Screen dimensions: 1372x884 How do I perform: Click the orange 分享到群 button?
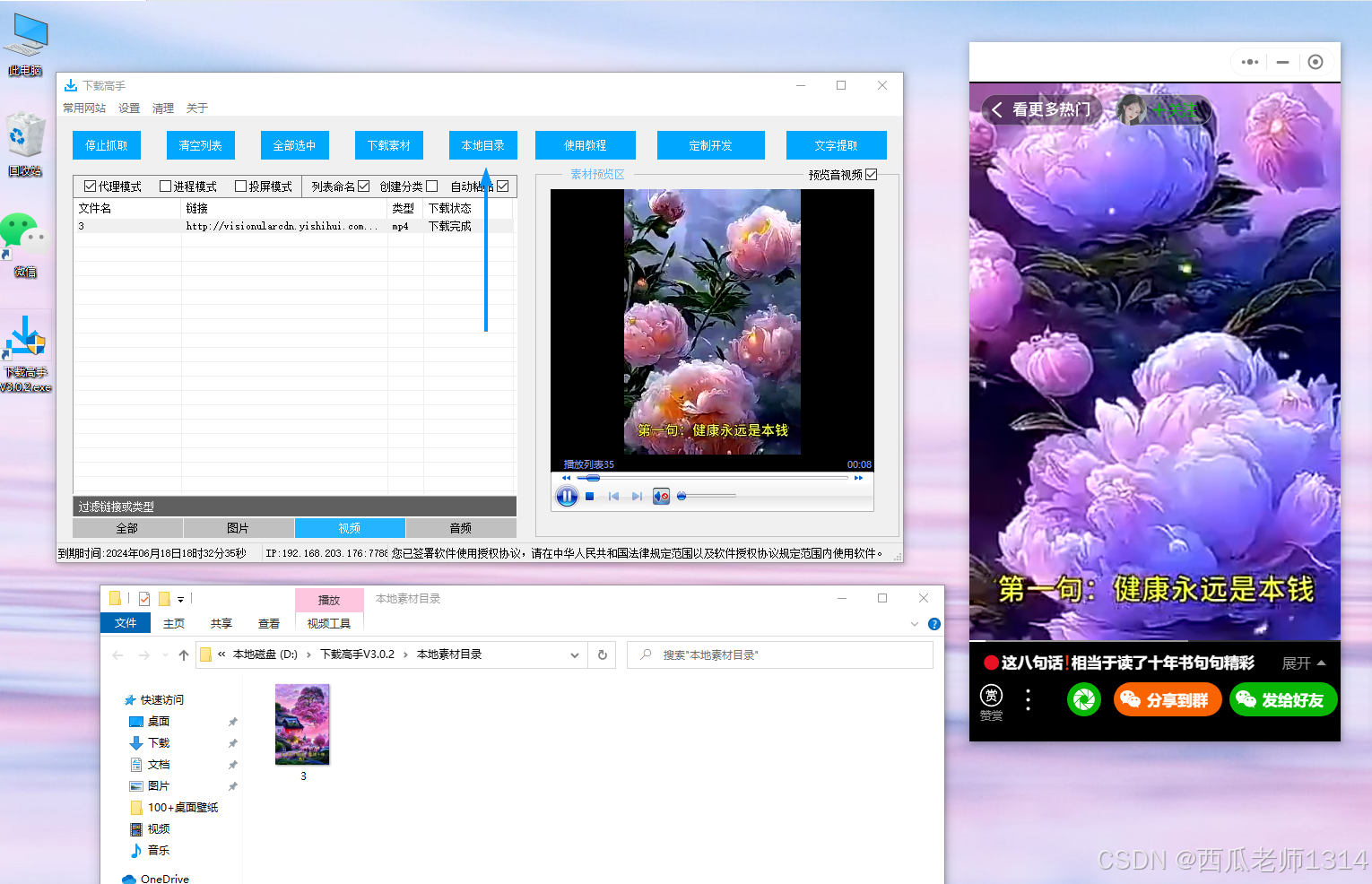[1168, 699]
